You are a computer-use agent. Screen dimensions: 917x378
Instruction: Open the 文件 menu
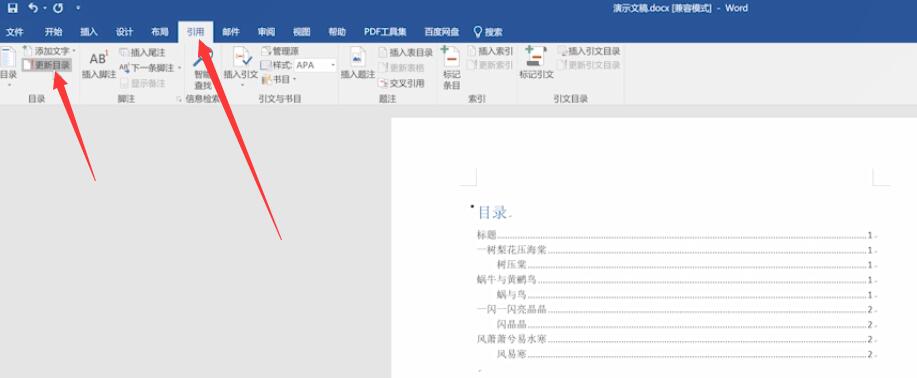click(x=15, y=32)
